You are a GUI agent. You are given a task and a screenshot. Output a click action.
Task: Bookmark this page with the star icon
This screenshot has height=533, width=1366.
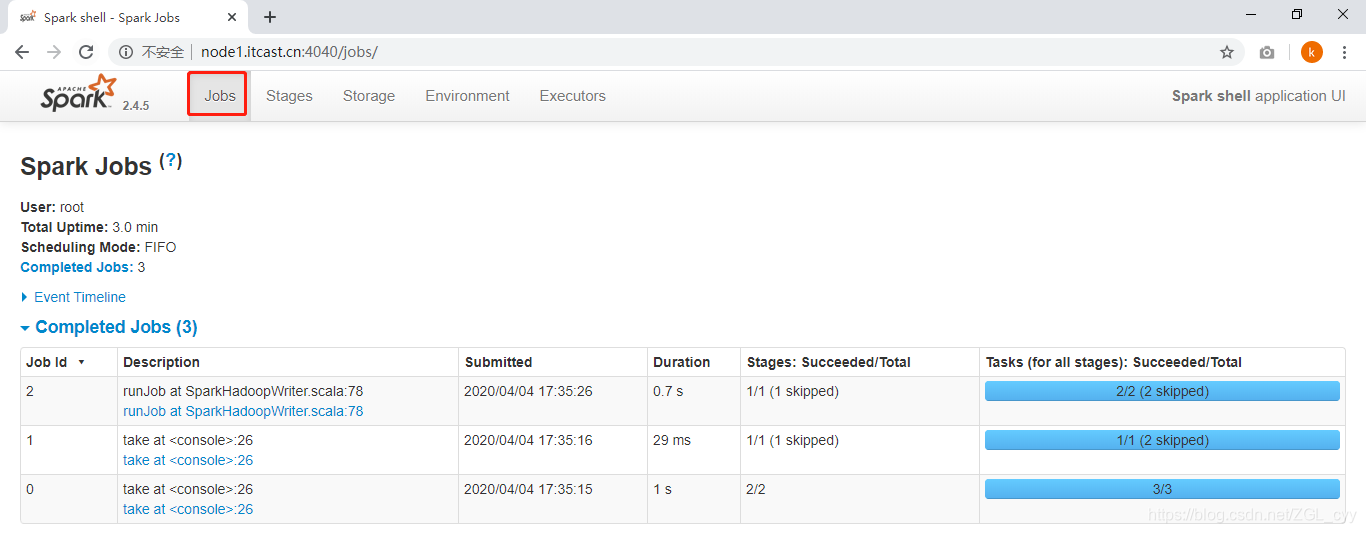pyautogui.click(x=1227, y=52)
